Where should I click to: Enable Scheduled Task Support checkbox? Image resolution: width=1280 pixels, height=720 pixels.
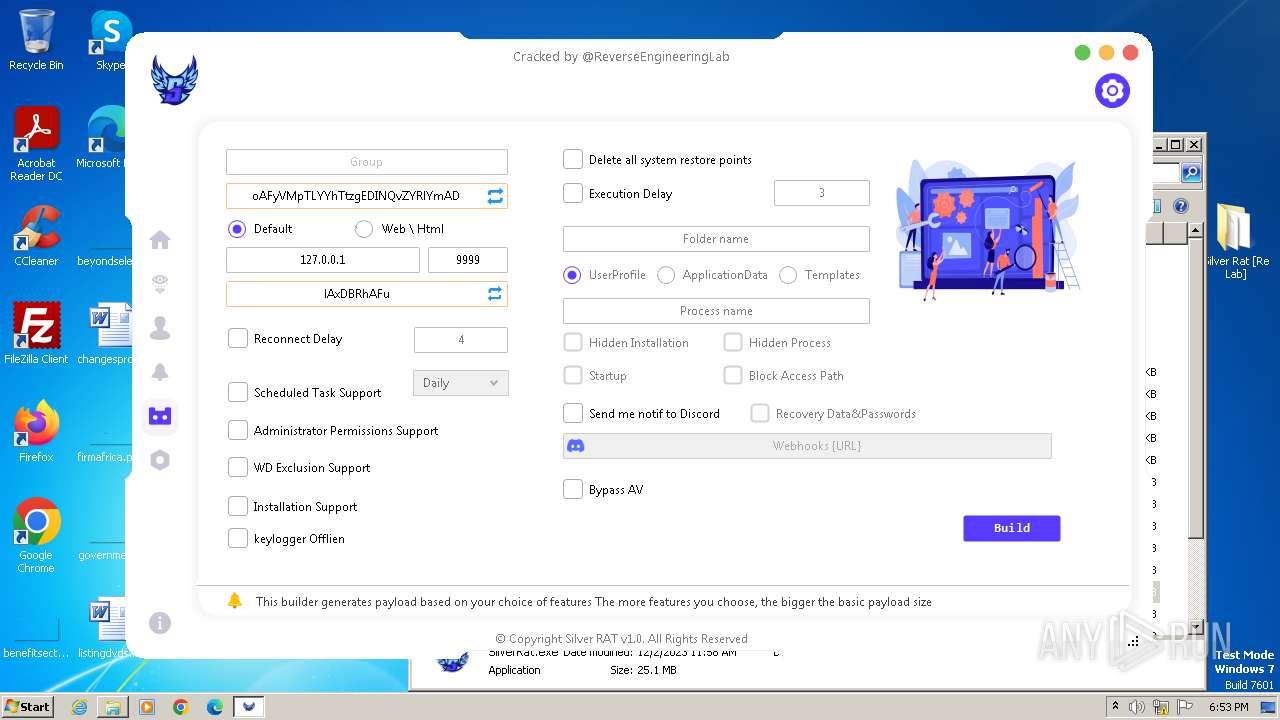click(238, 392)
